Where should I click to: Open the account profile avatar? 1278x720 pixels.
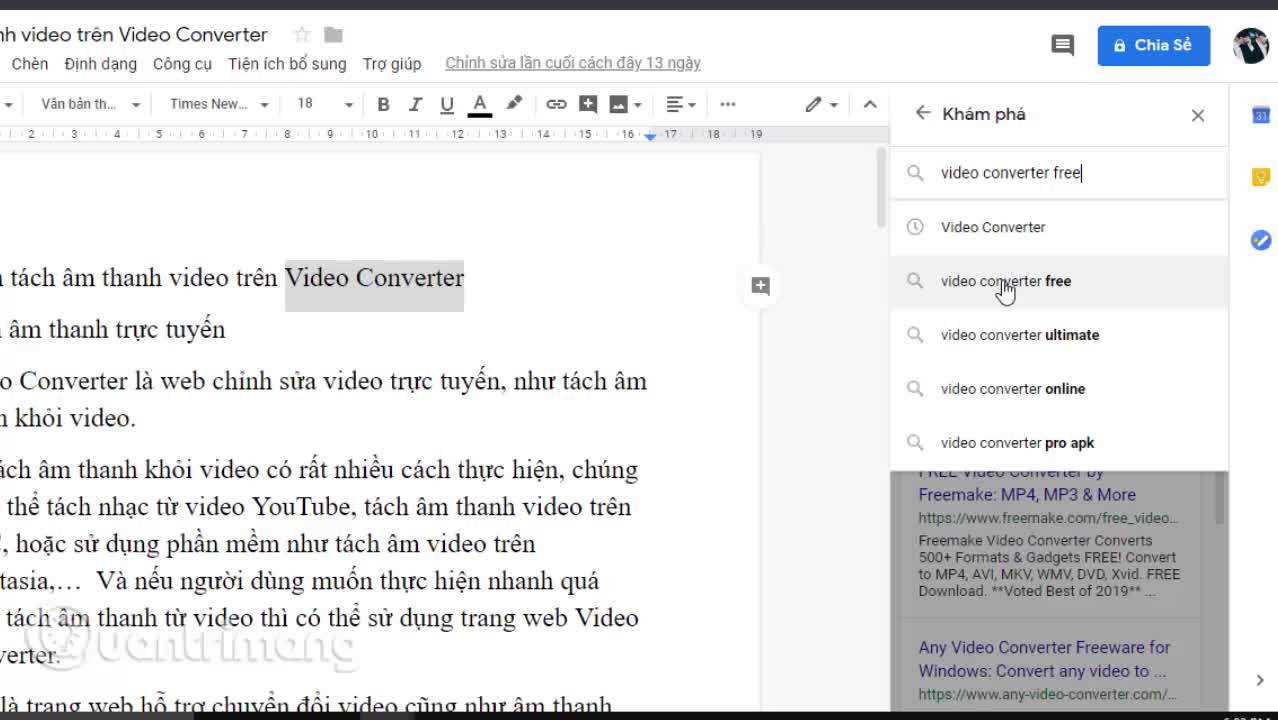(1250, 45)
